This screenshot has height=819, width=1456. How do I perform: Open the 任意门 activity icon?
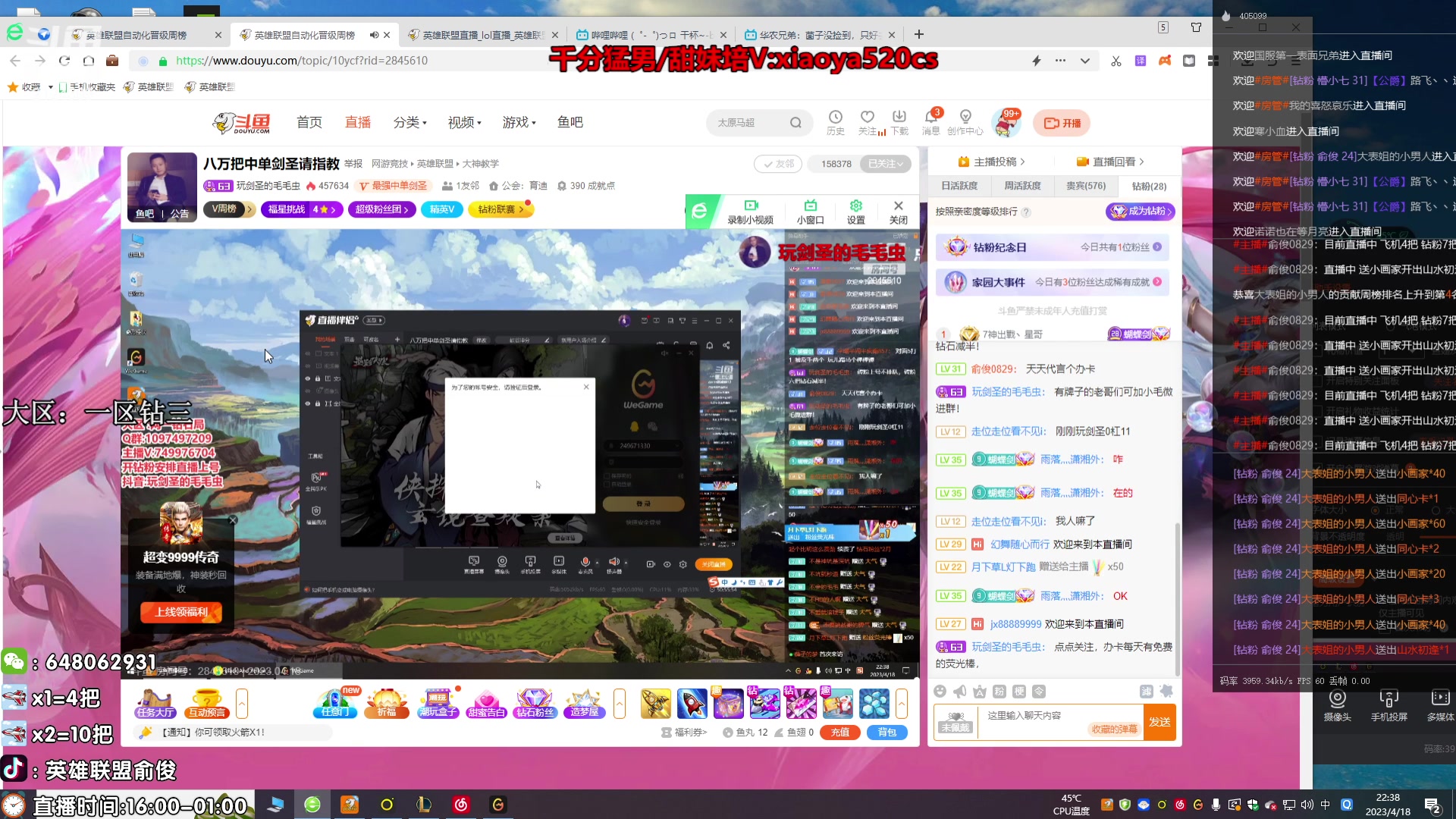(335, 703)
